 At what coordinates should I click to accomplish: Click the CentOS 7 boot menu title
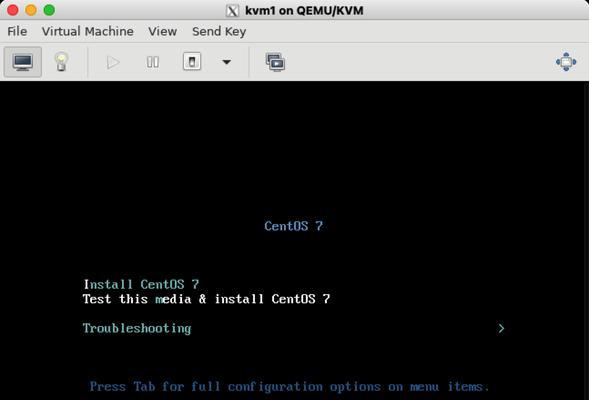point(293,226)
